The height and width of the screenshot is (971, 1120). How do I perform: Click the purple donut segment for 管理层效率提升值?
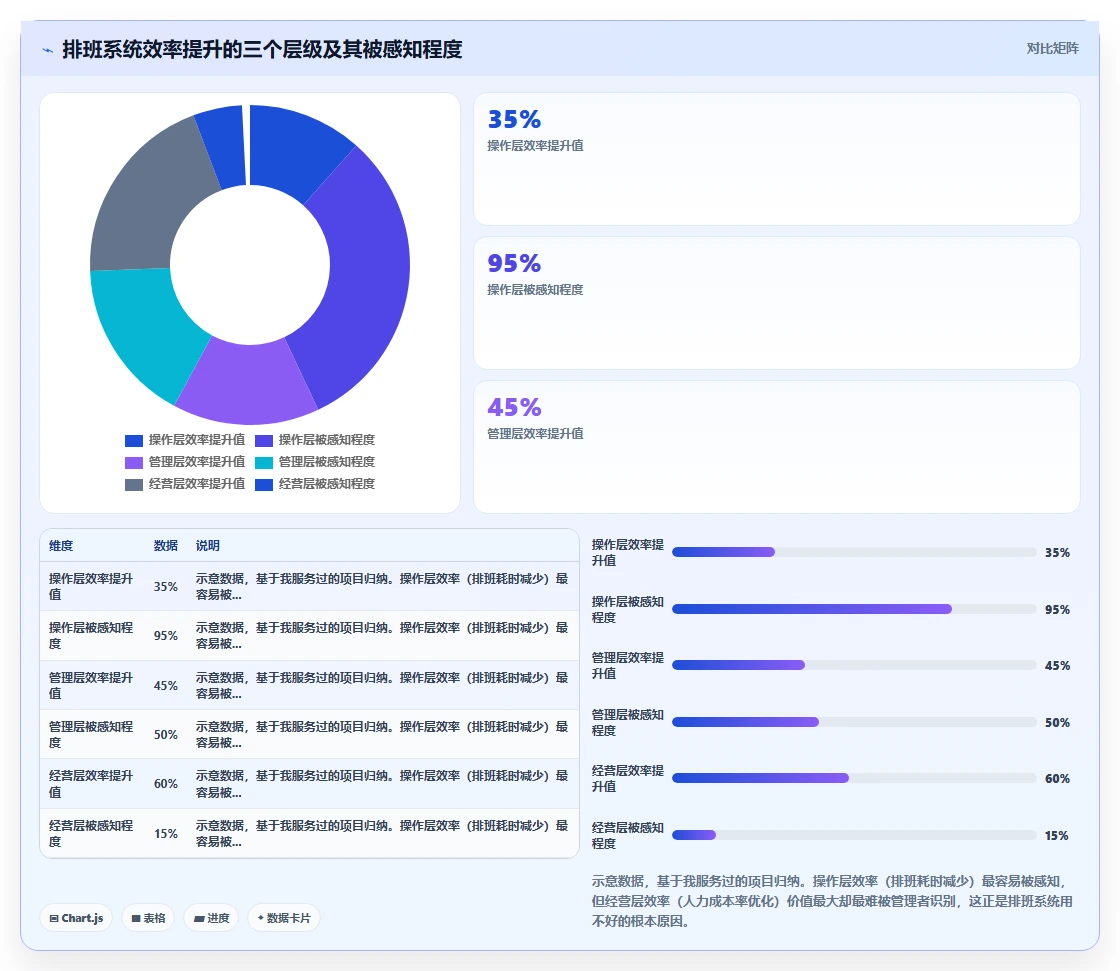click(x=246, y=382)
